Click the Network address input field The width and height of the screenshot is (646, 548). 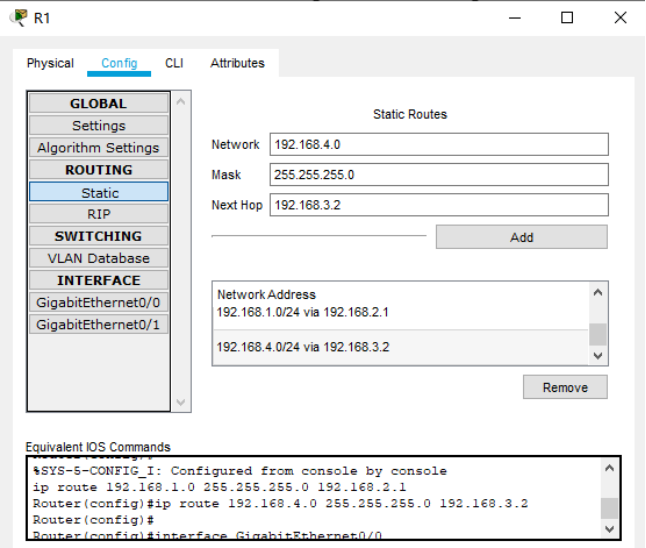pos(439,144)
